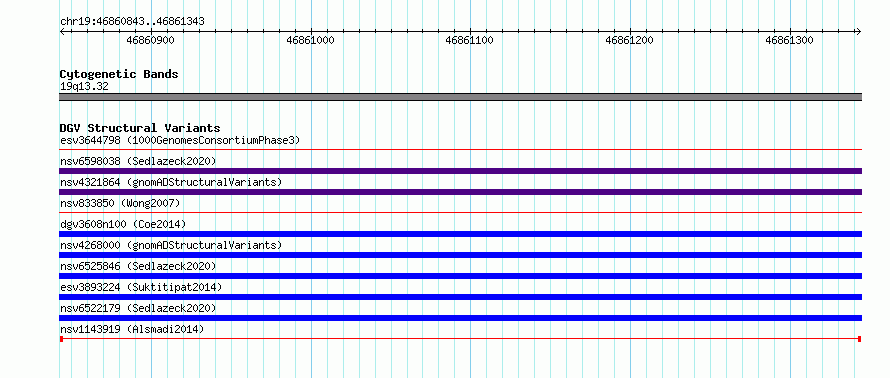This screenshot has width=890, height=378.
Task: Open variant esv3644798 (1000GenomesConsortiumPhase3) label
Action: click(x=180, y=140)
